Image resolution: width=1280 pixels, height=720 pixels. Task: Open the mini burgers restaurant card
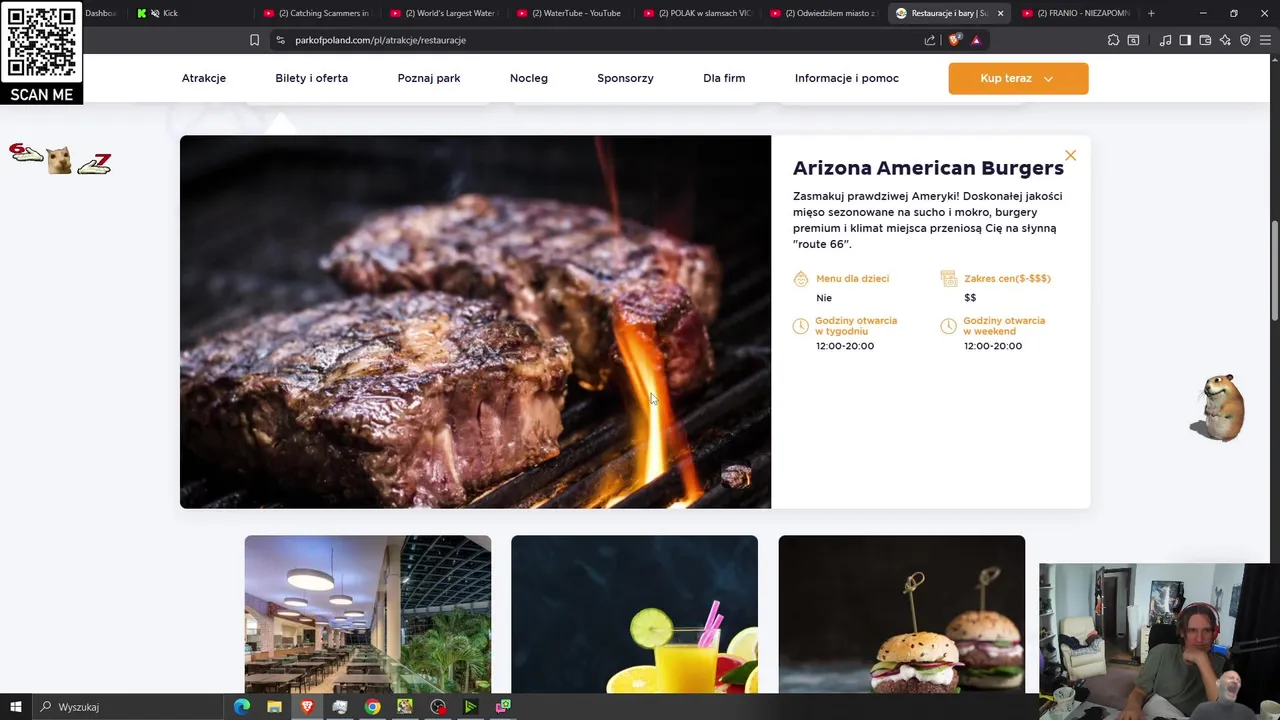coord(902,614)
